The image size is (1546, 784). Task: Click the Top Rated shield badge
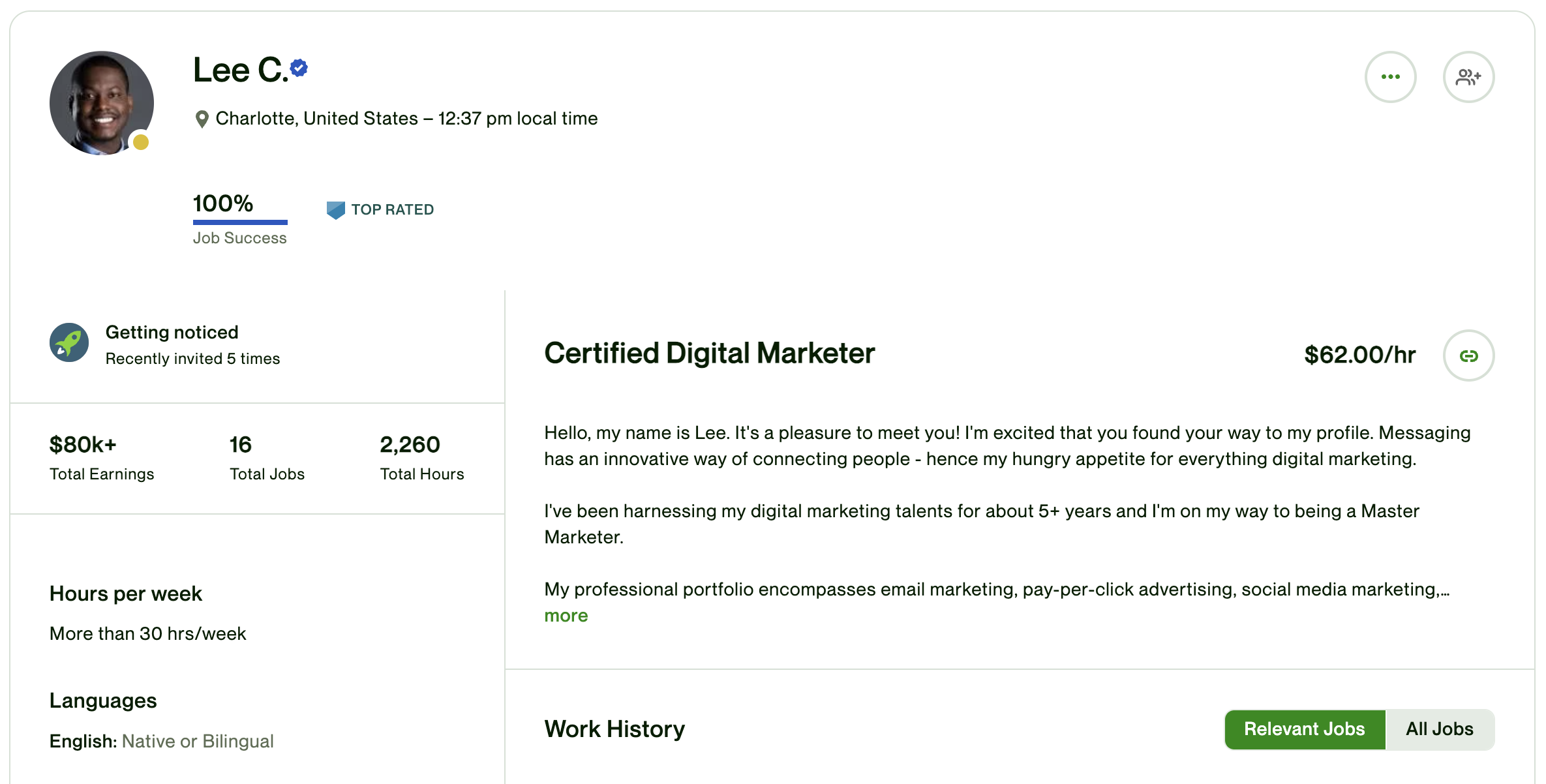tap(335, 210)
